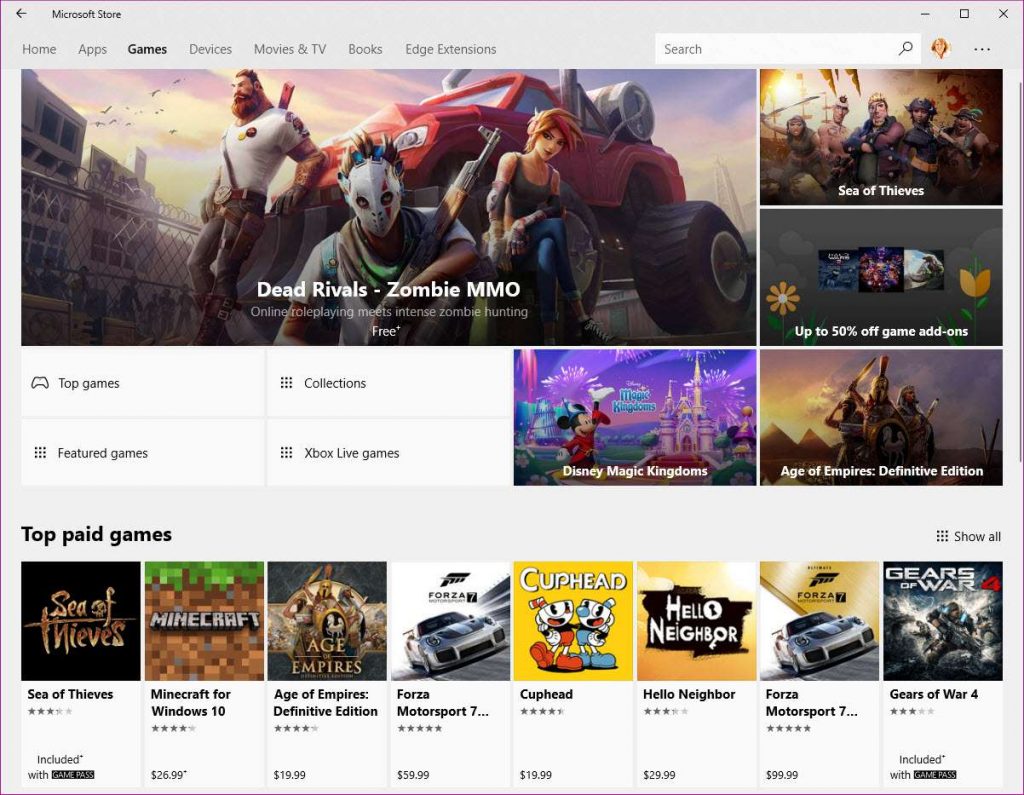Open the 50% off game add-ons tile
This screenshot has height=795, width=1024.
[881, 277]
